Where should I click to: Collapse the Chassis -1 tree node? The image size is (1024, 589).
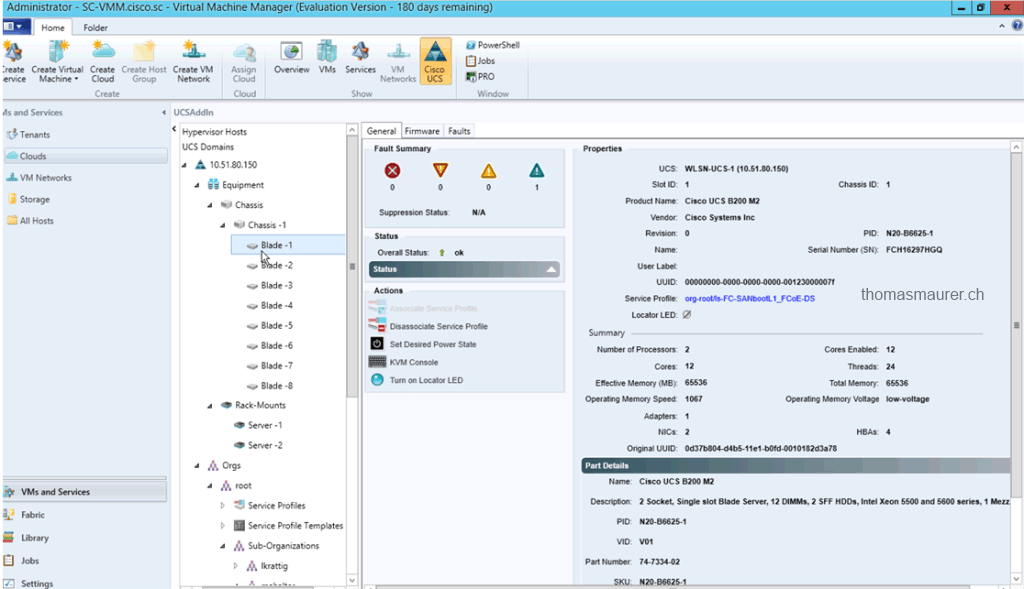click(x=223, y=225)
